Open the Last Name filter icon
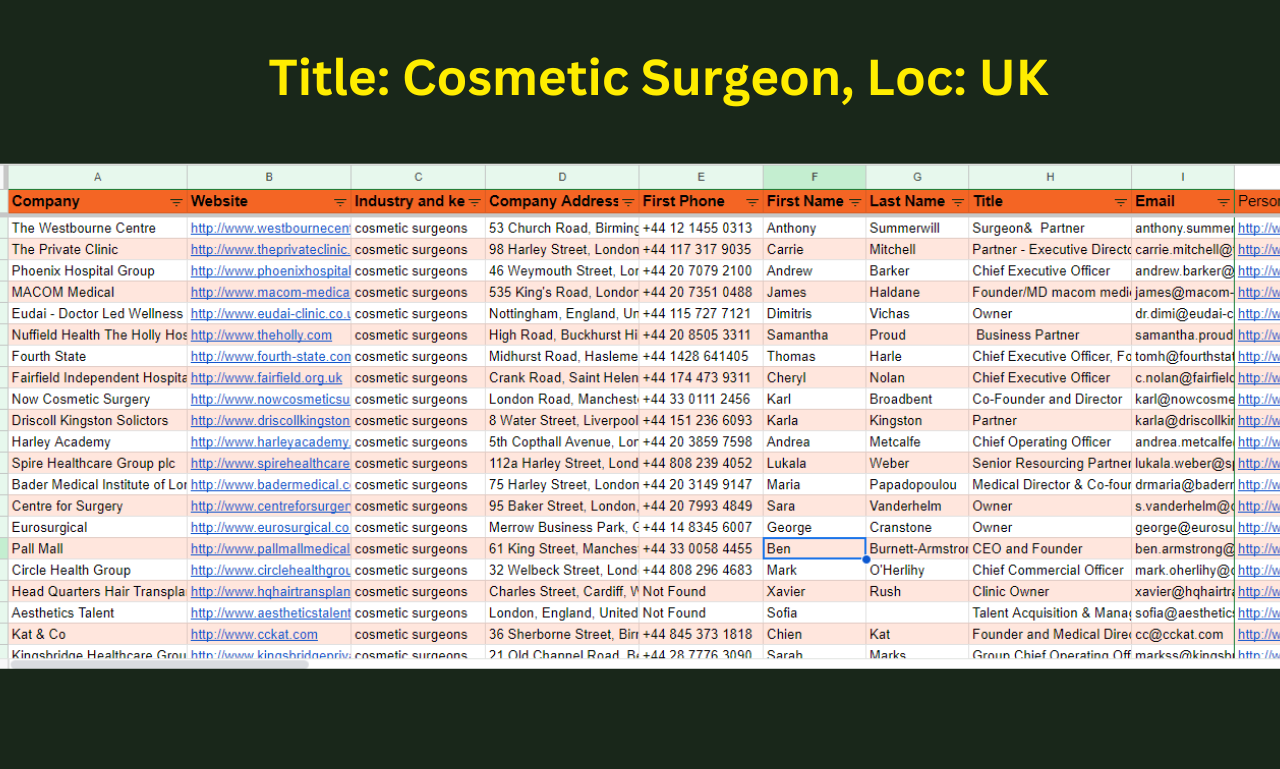 [957, 202]
